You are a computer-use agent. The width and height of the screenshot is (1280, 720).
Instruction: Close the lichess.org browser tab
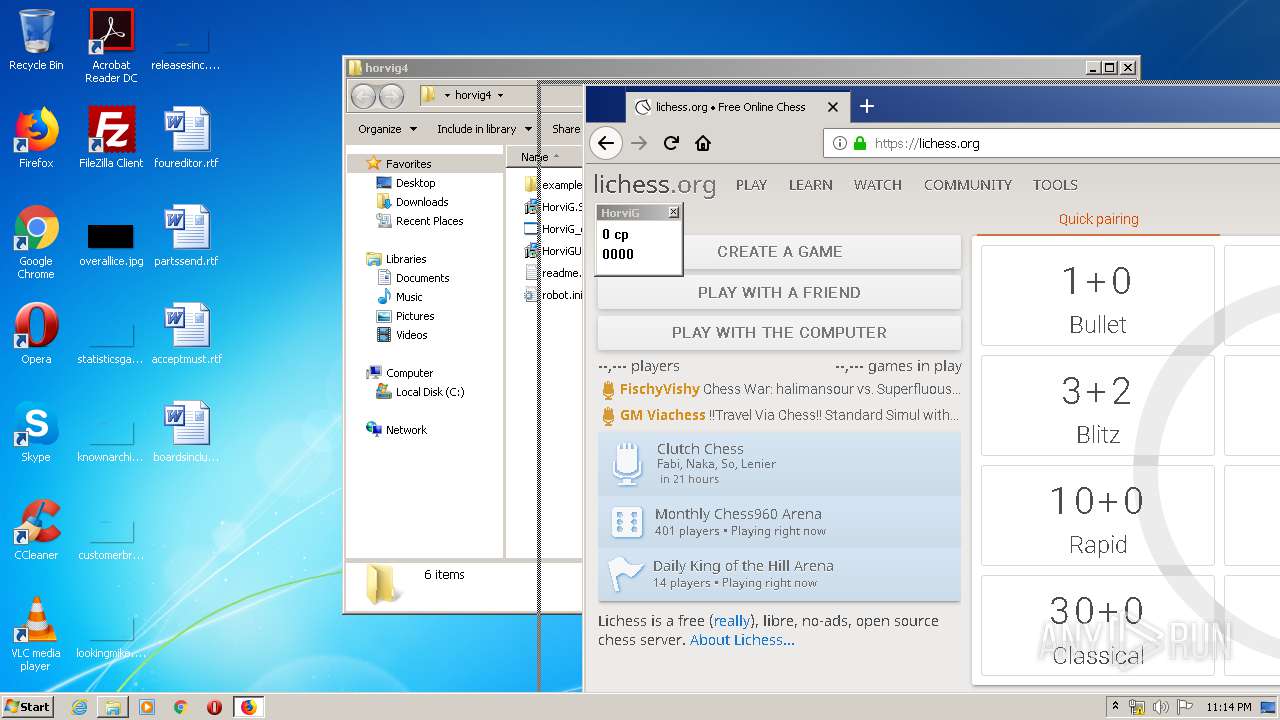[833, 107]
